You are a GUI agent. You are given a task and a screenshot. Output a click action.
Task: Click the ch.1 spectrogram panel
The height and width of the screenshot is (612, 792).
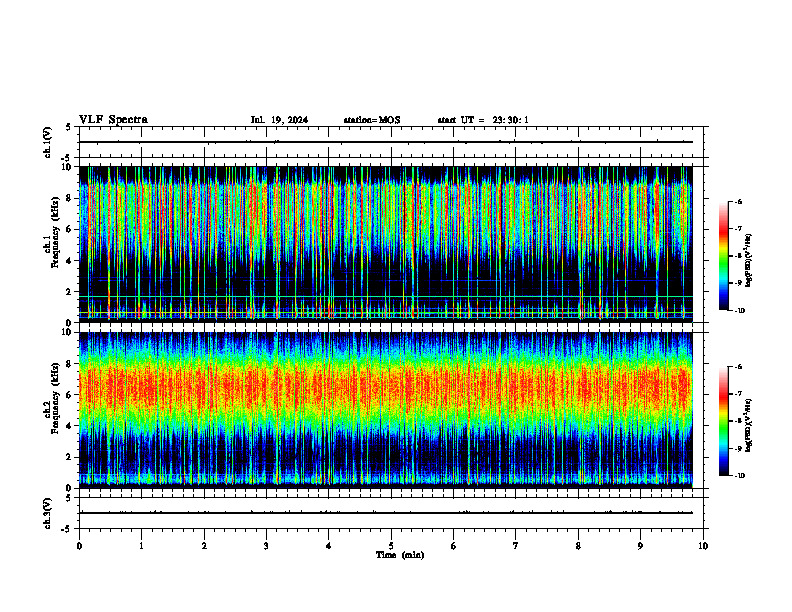point(386,244)
